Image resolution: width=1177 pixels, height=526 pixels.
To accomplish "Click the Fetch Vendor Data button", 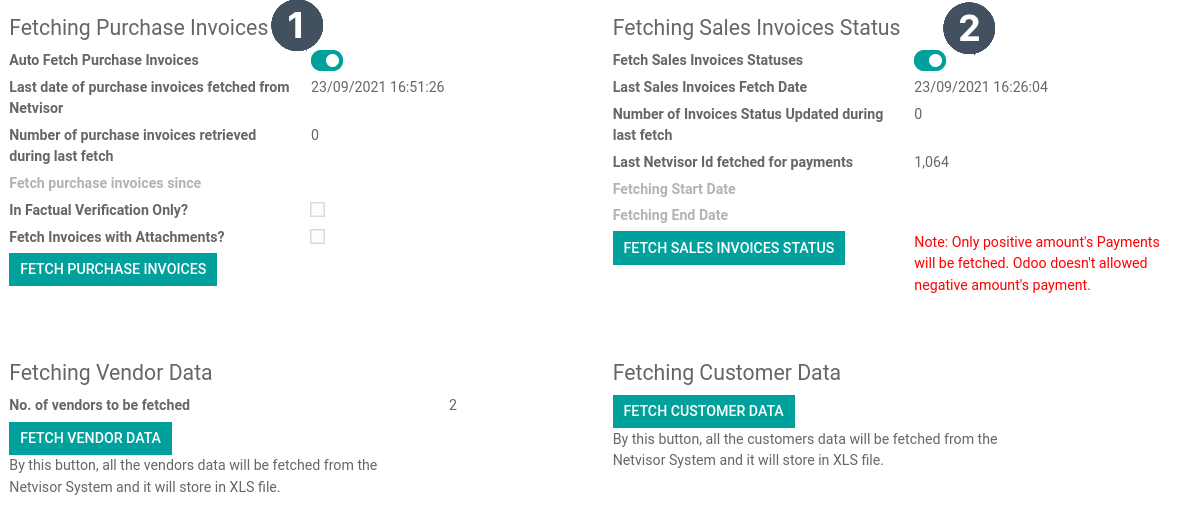I will click(90, 438).
